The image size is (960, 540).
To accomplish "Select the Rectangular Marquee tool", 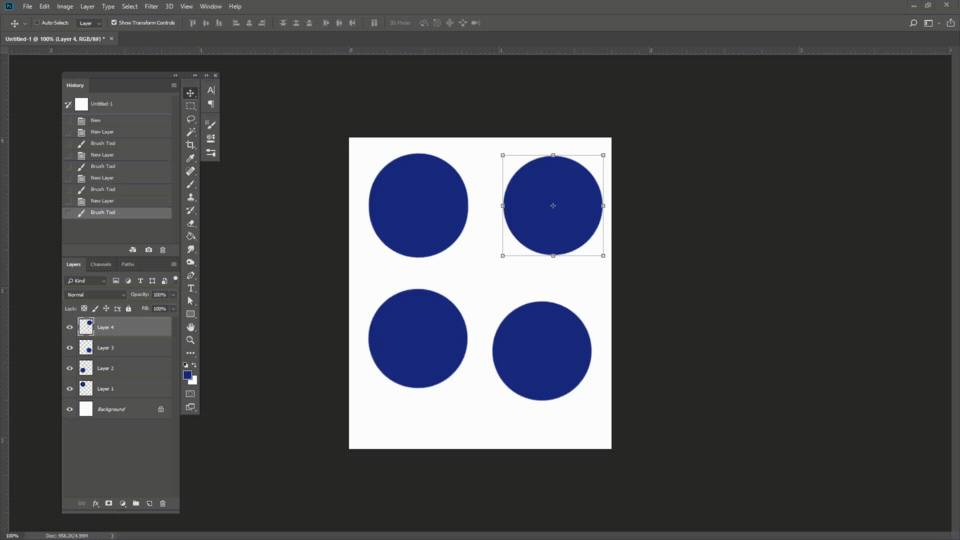I will tap(190, 106).
